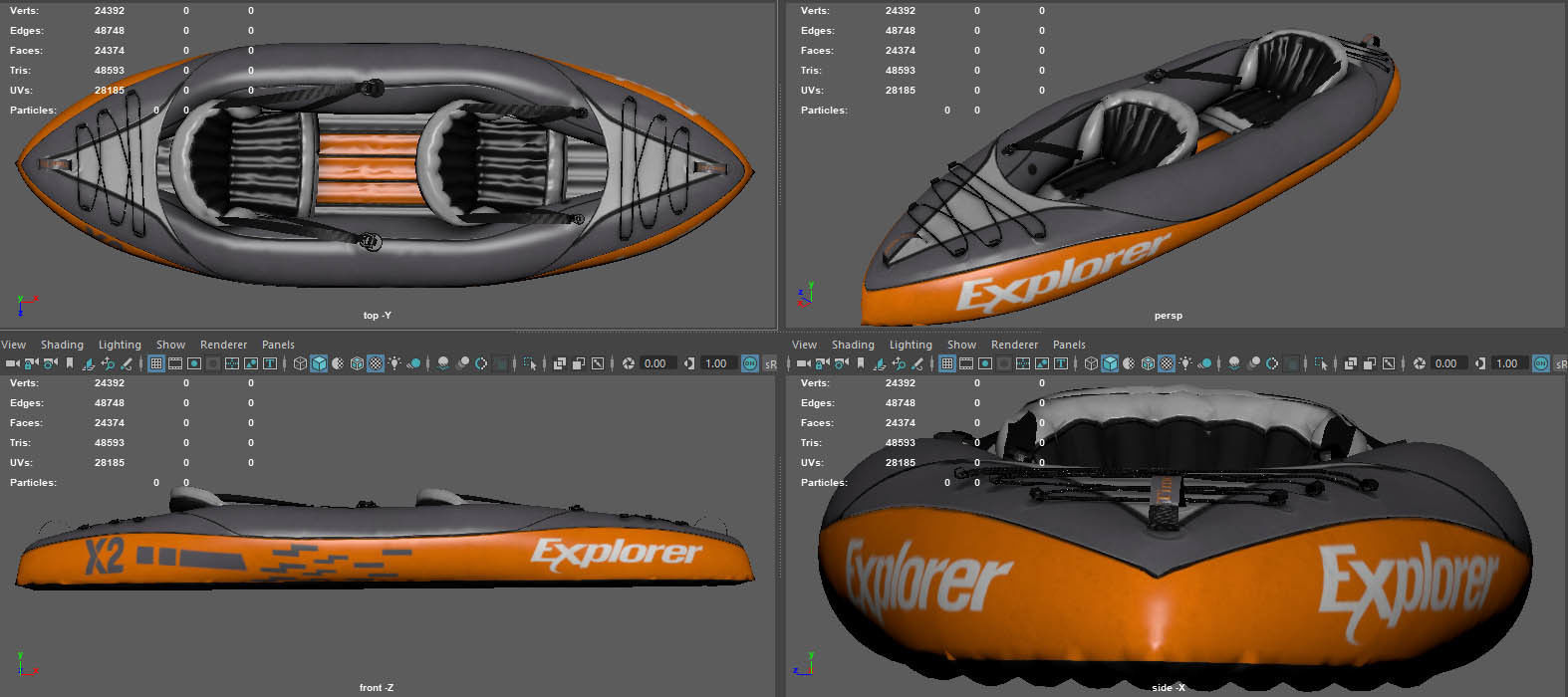Click Select Camera icon in front -Z panel
The width and height of the screenshot is (1568, 697).
click(x=13, y=363)
